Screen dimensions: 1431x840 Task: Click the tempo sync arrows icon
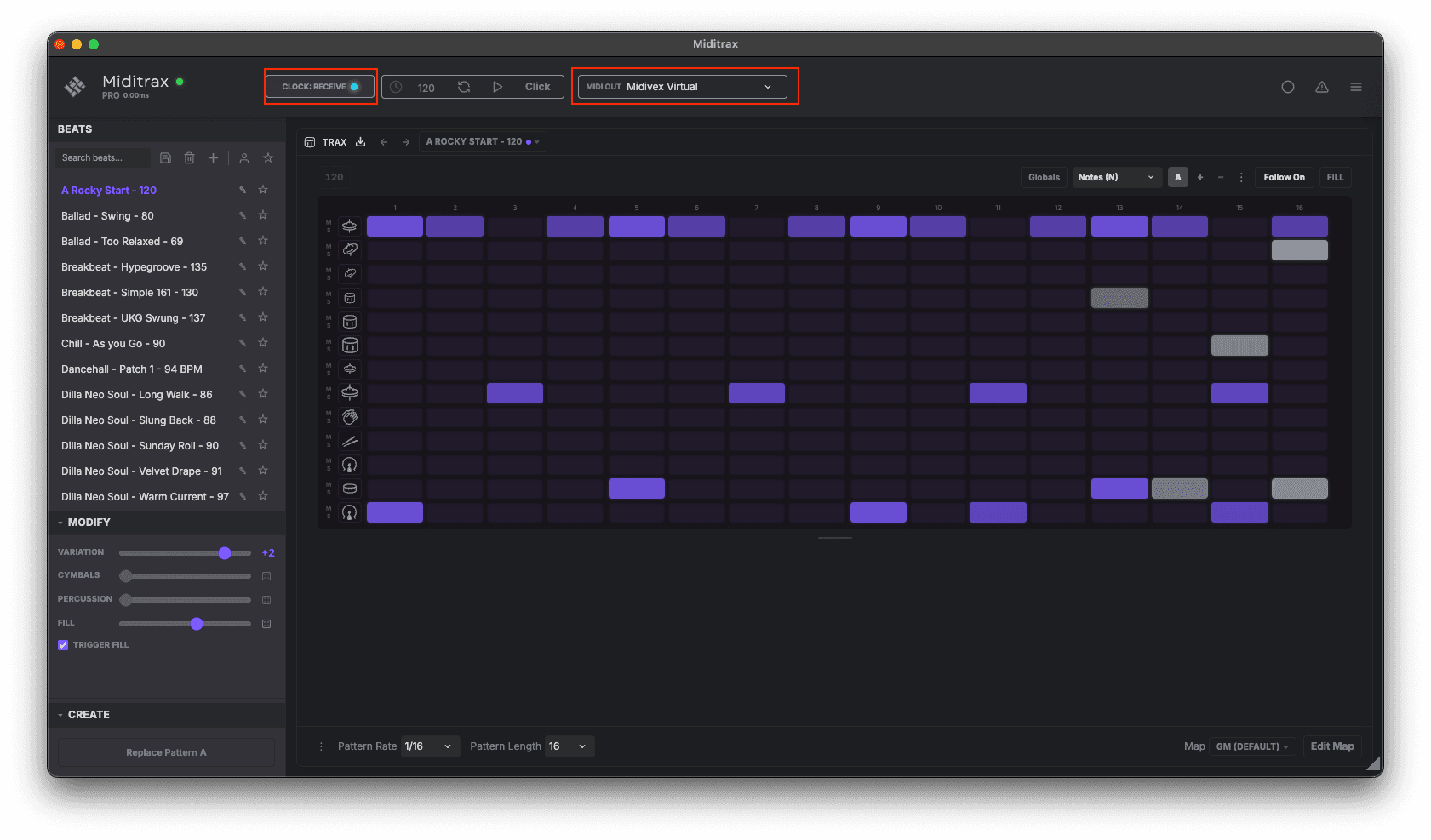pos(464,87)
